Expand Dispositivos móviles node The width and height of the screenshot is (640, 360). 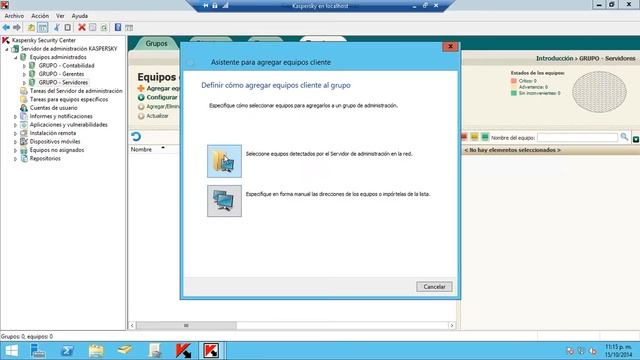pyautogui.click(x=16, y=142)
